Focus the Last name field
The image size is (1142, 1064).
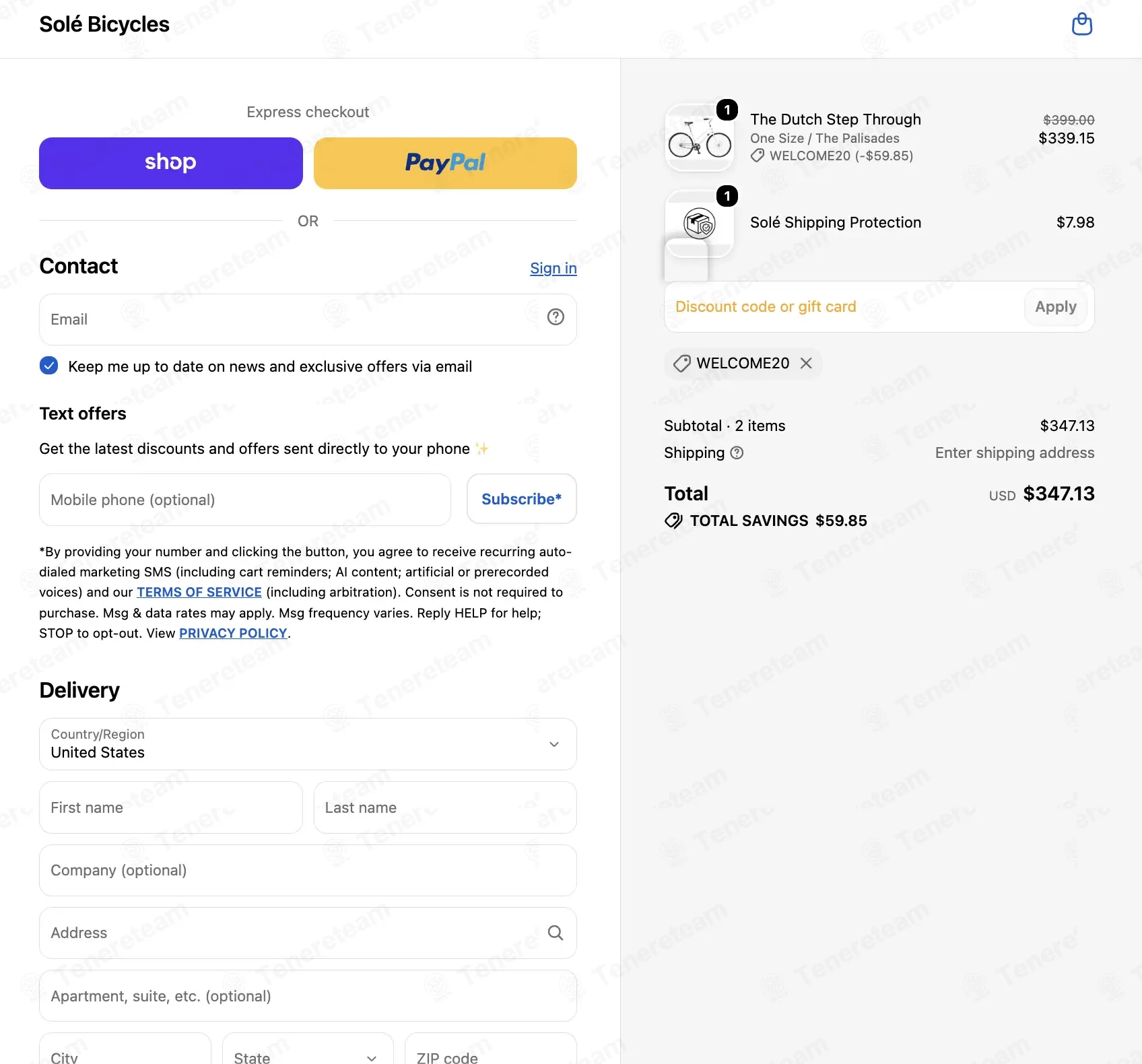(445, 807)
